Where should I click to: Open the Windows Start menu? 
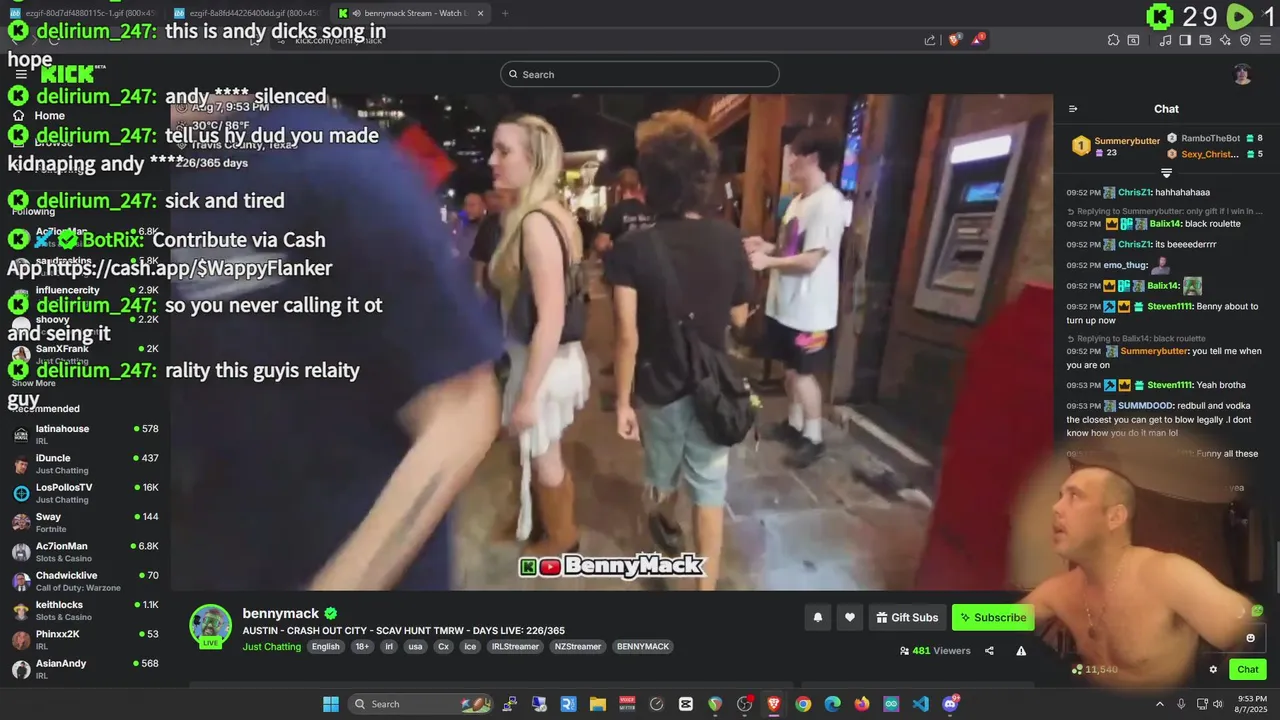tap(331, 704)
